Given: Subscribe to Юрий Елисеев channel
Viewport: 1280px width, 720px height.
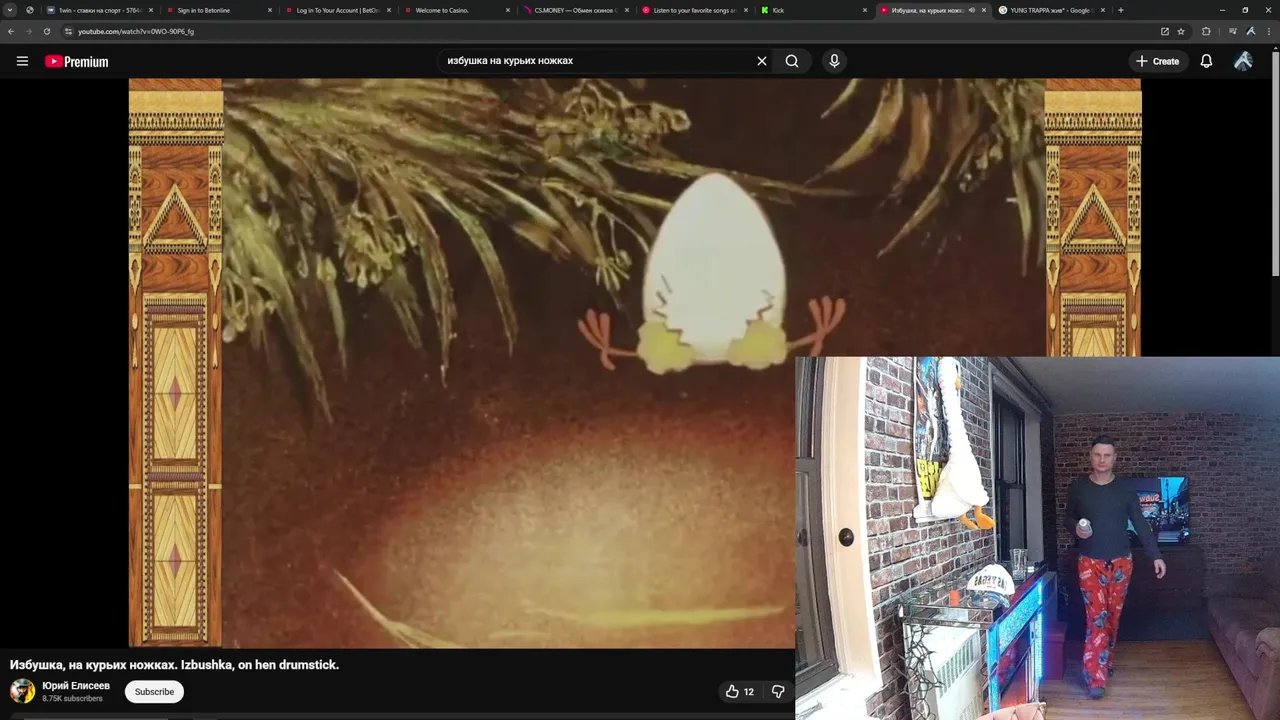Looking at the screenshot, I should 154,691.
